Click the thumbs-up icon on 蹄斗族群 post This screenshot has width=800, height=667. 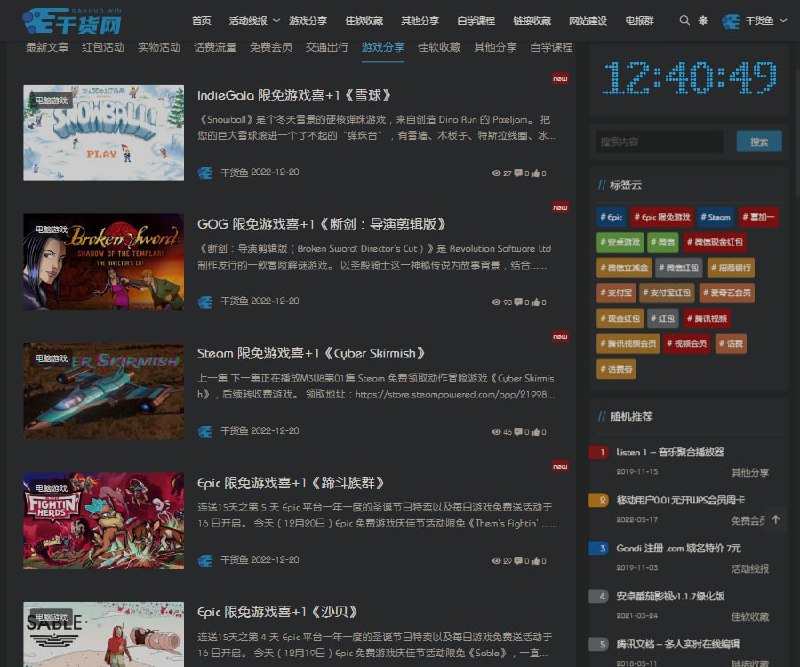pos(536,561)
